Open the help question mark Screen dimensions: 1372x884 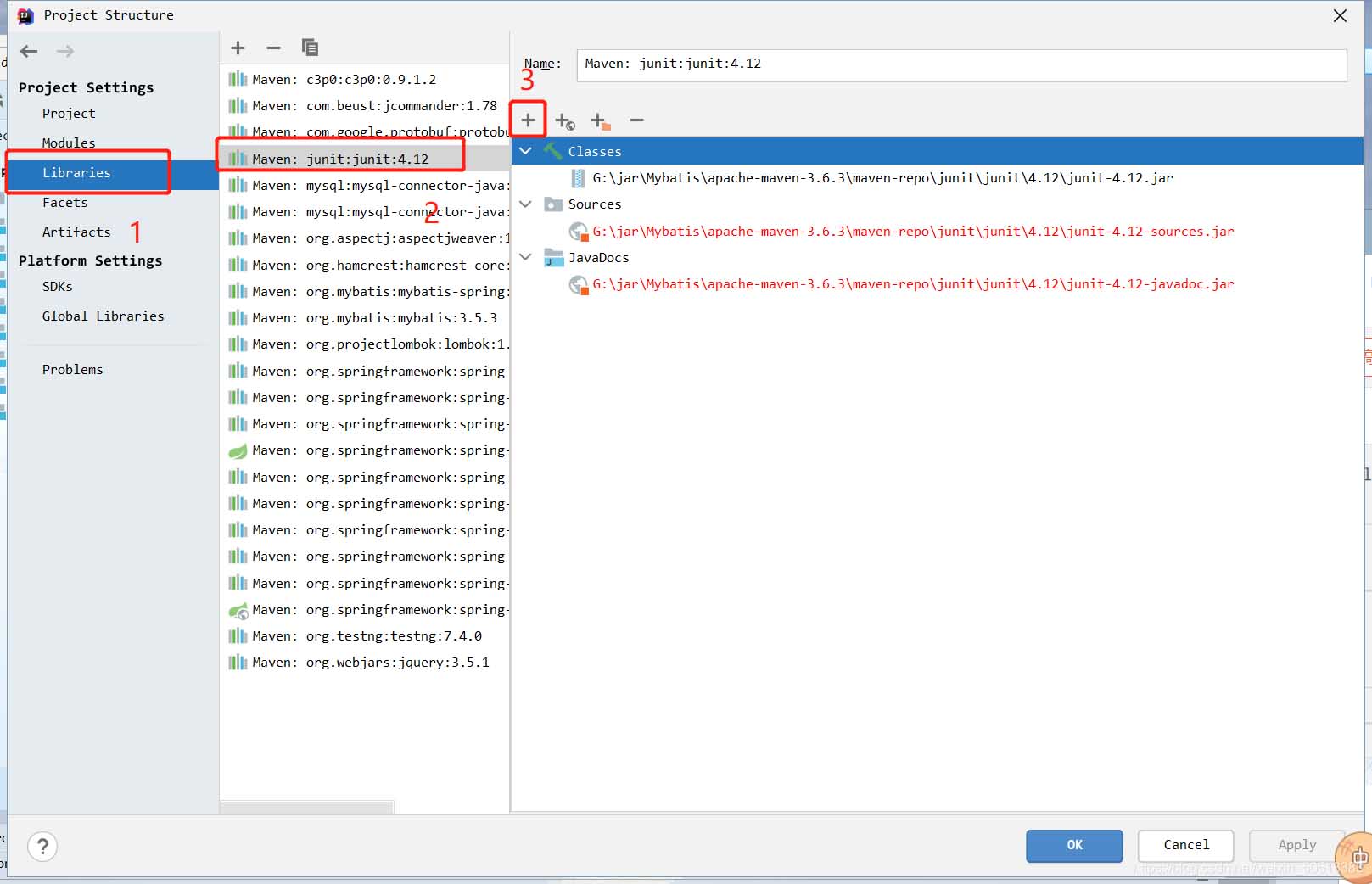pos(42,846)
